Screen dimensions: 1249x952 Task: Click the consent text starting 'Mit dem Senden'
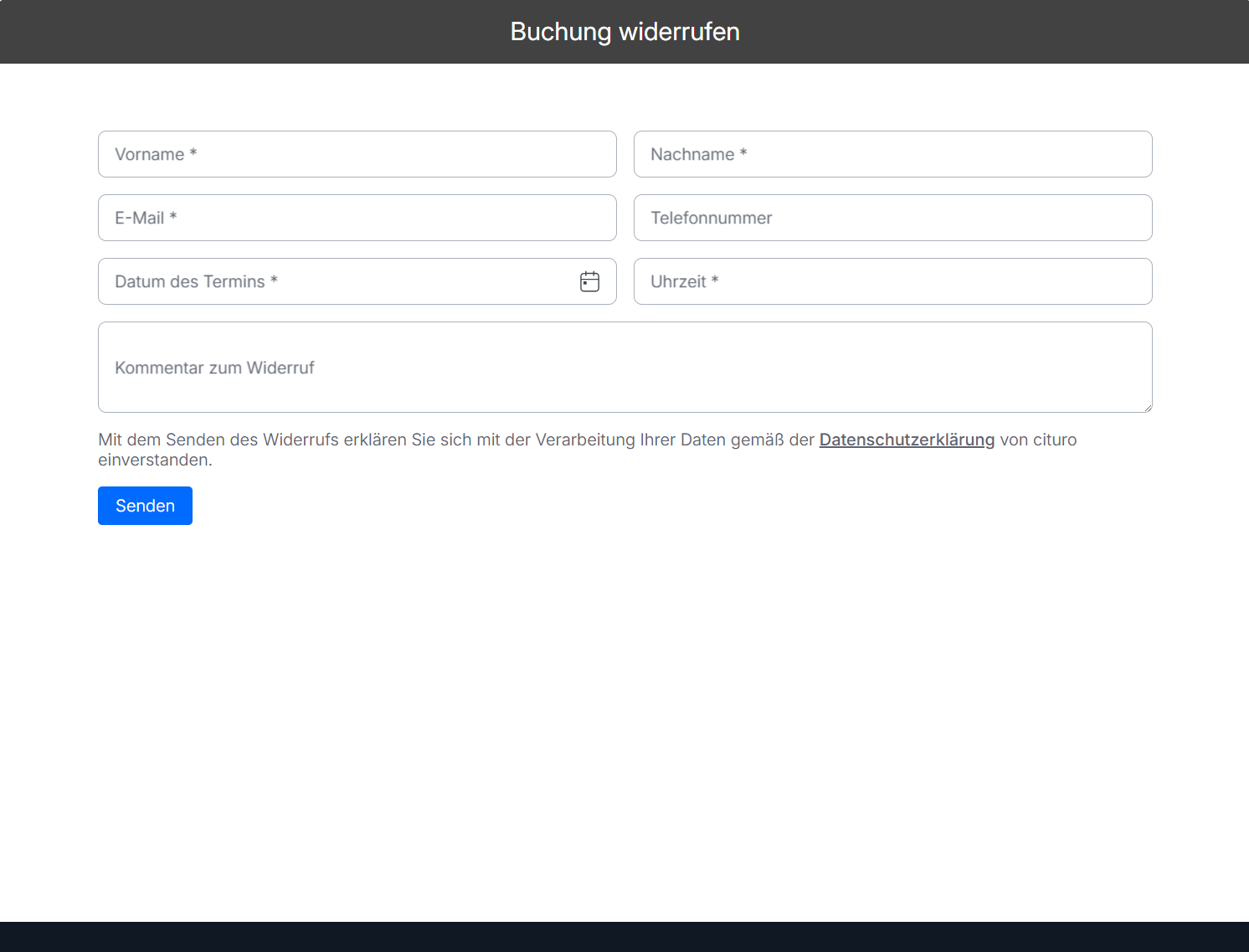(x=588, y=450)
